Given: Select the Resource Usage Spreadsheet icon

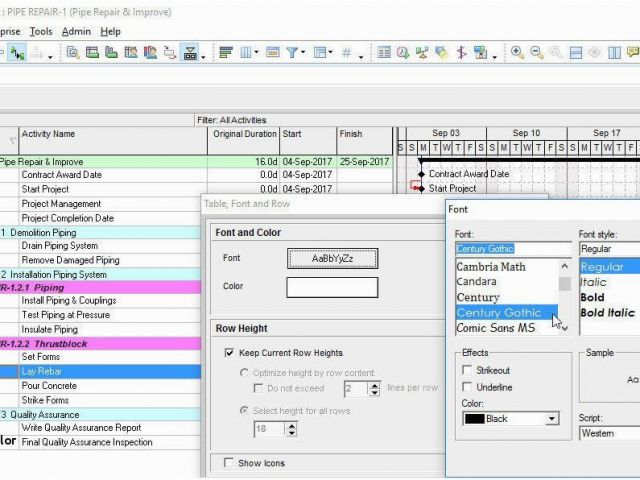Looking at the screenshot, I should 131,53.
